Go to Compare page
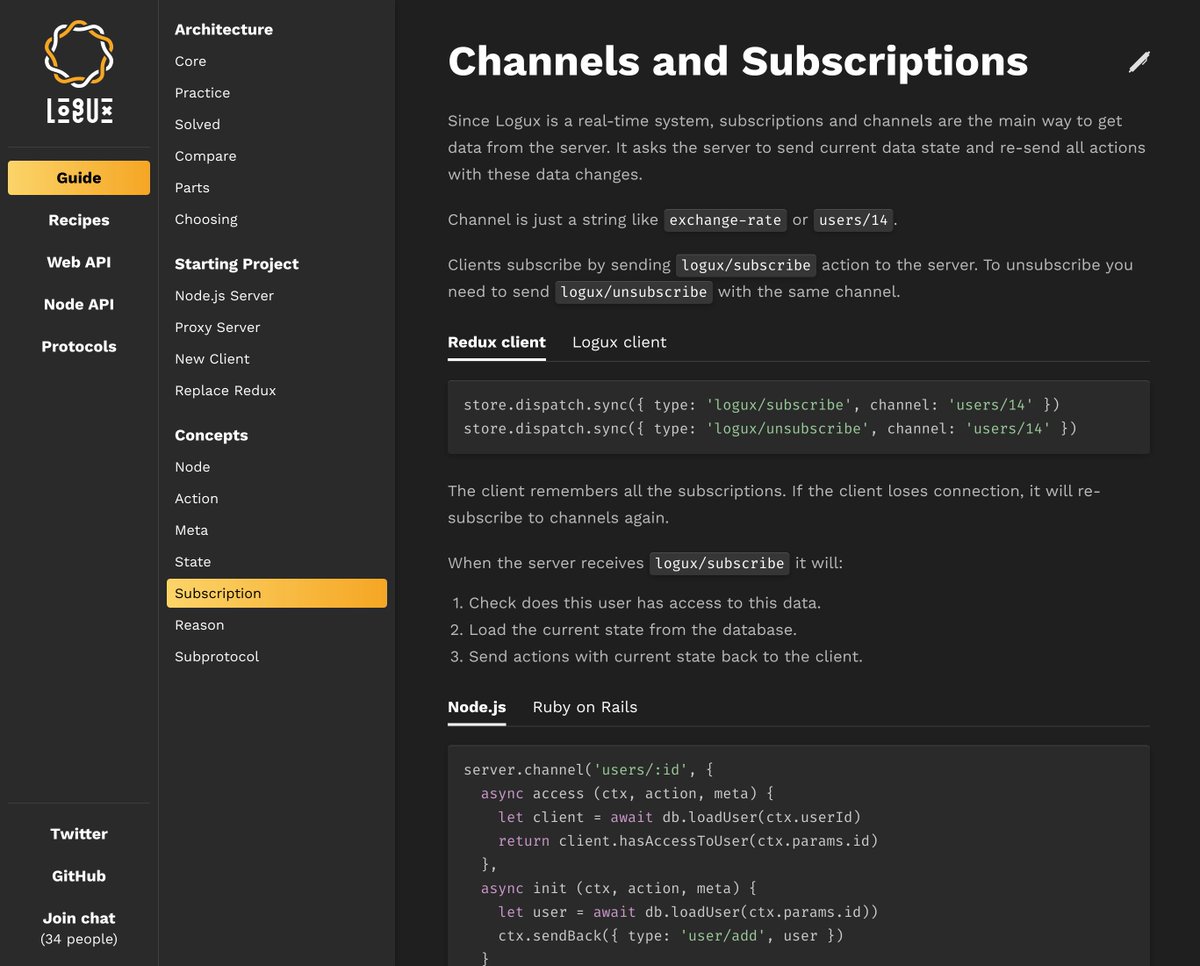The height and width of the screenshot is (966, 1200). click(x=205, y=156)
